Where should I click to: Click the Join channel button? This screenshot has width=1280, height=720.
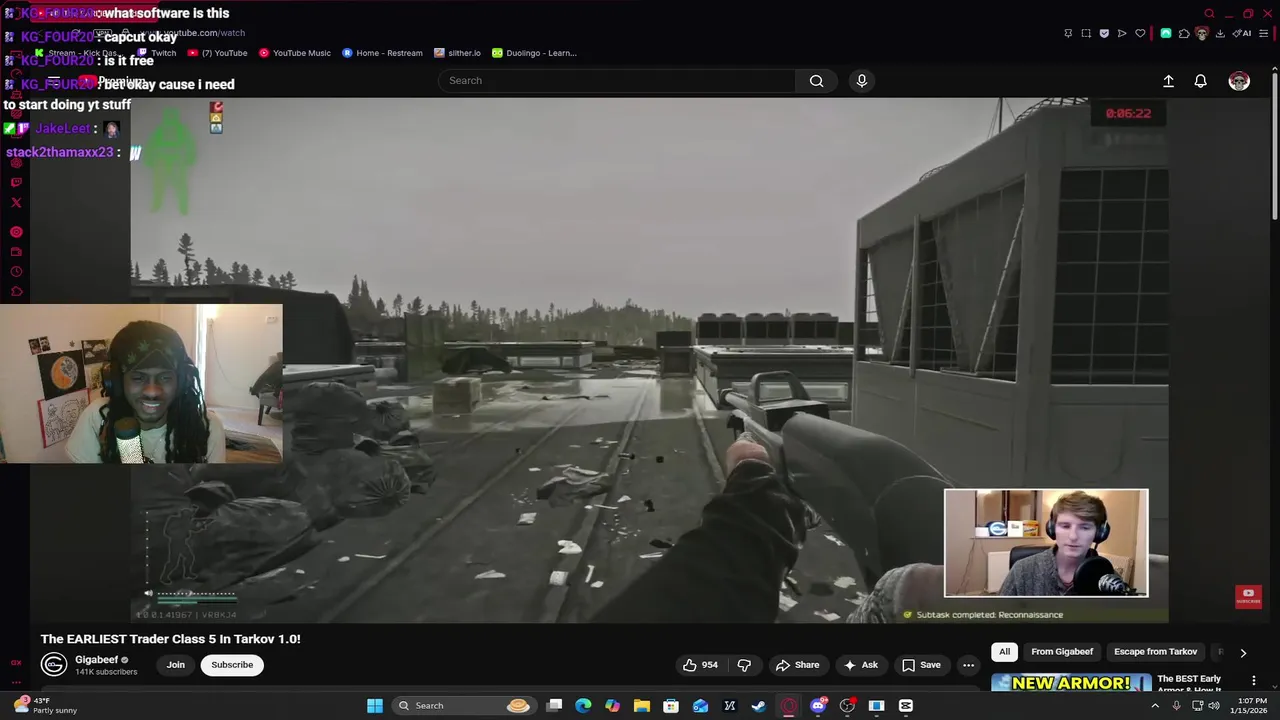[x=175, y=665]
